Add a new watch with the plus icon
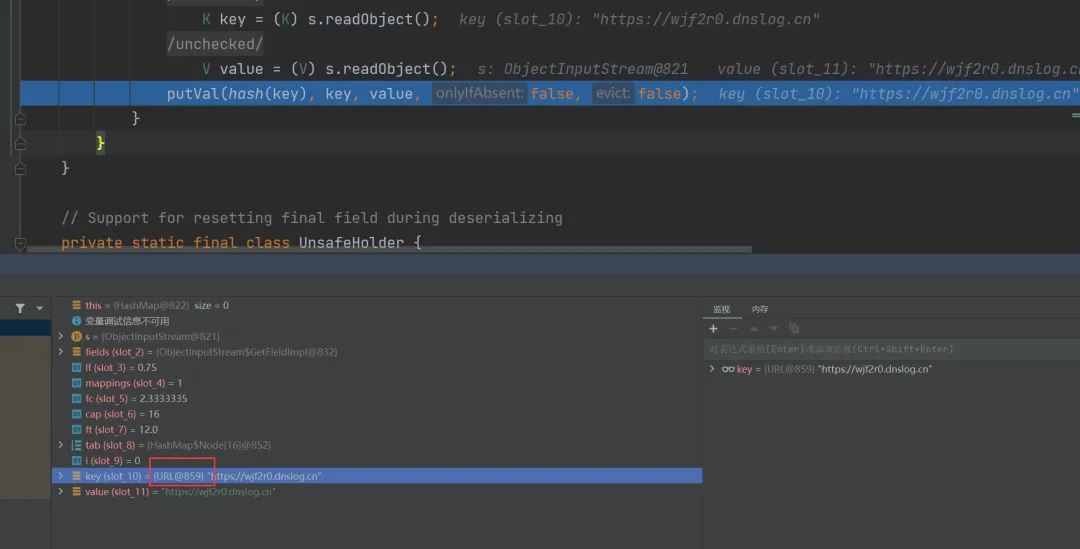The image size is (1080, 549). [x=714, y=329]
